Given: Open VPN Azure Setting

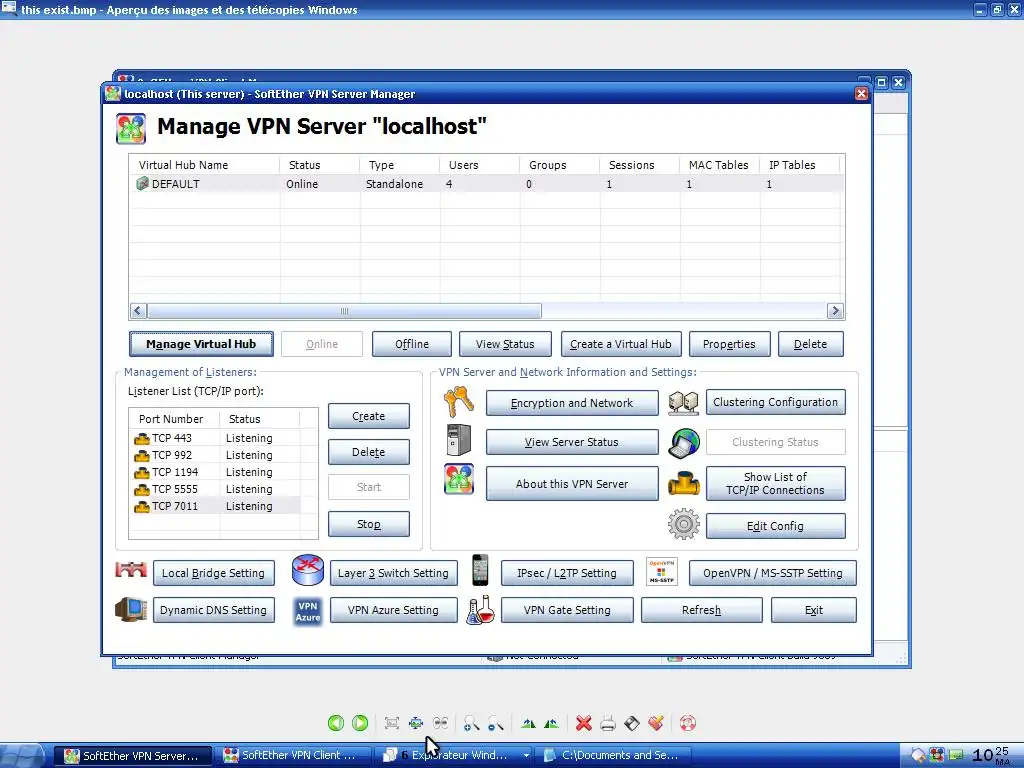Looking at the screenshot, I should pyautogui.click(x=393, y=610).
